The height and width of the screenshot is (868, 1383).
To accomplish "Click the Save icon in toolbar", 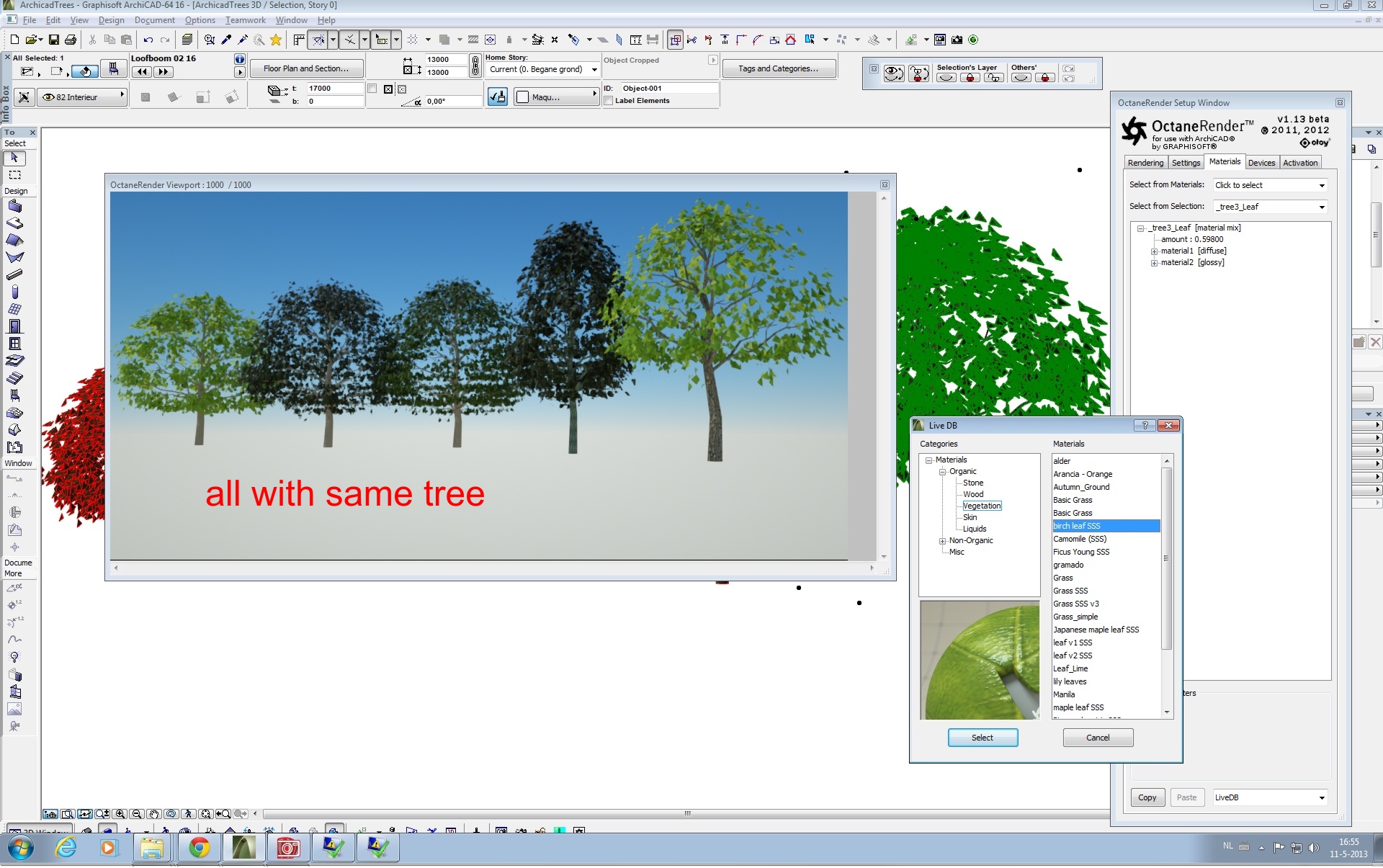I will (53, 40).
